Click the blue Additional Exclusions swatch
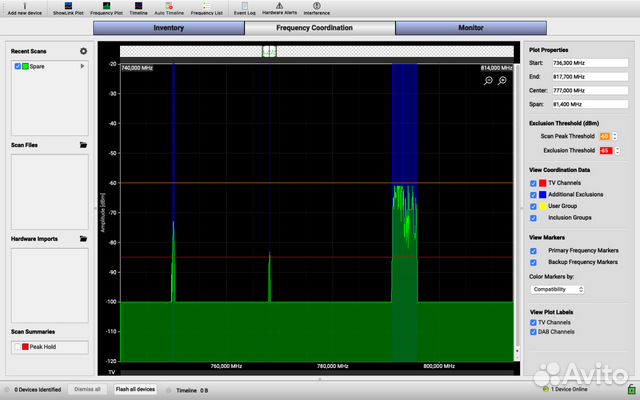 tap(542, 195)
